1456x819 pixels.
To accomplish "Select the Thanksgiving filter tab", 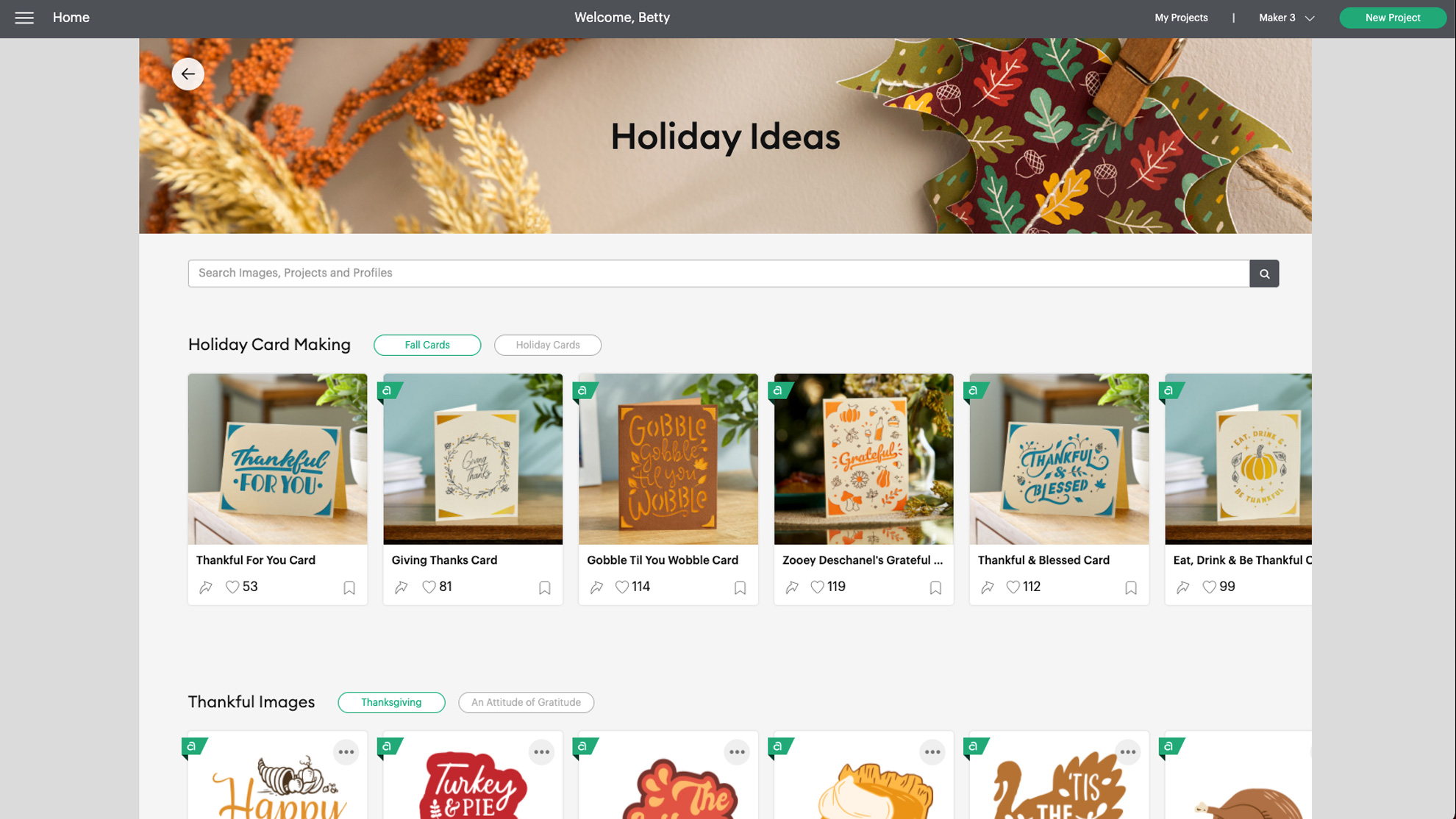I will click(x=391, y=702).
